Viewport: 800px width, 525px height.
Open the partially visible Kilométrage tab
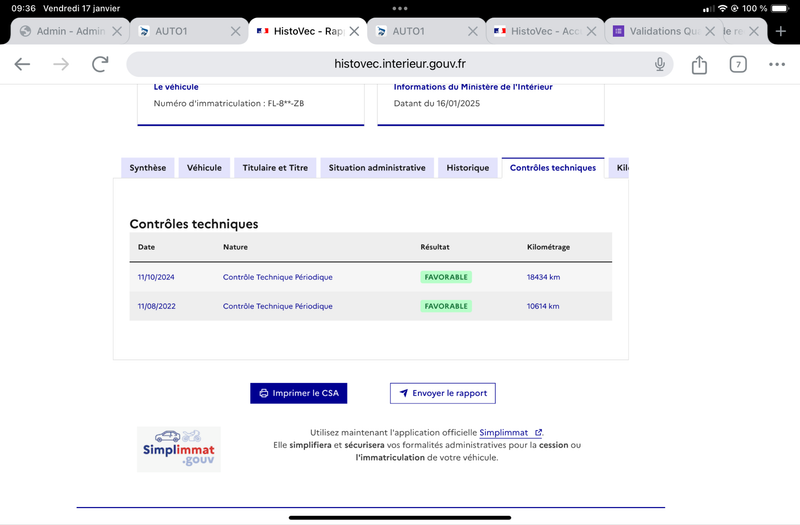point(619,168)
